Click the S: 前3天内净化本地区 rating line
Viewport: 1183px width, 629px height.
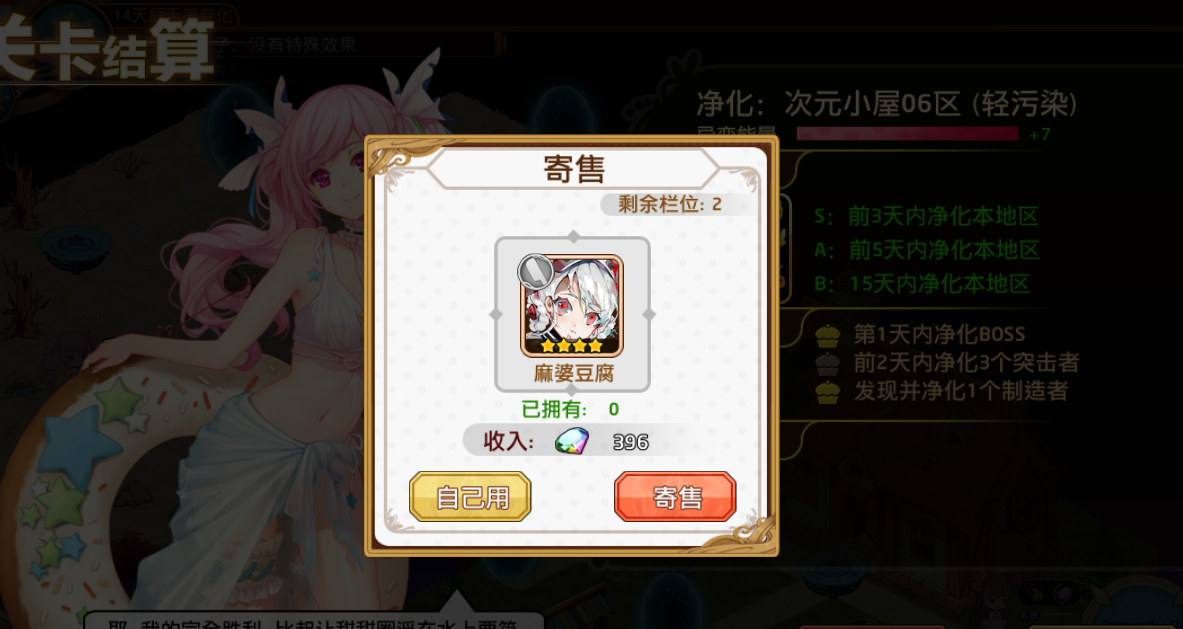[x=926, y=216]
